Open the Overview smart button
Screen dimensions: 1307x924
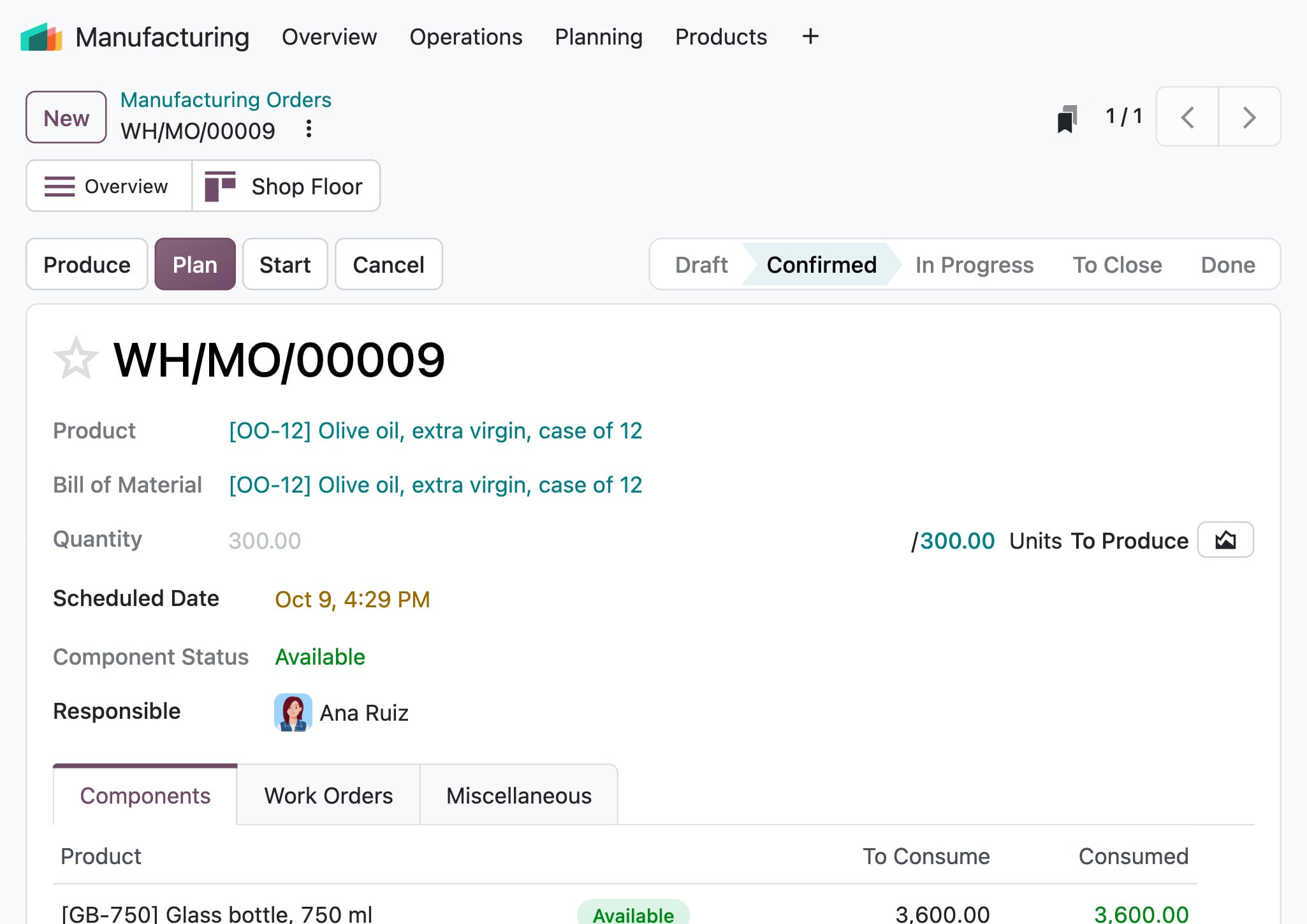pyautogui.click(x=109, y=186)
